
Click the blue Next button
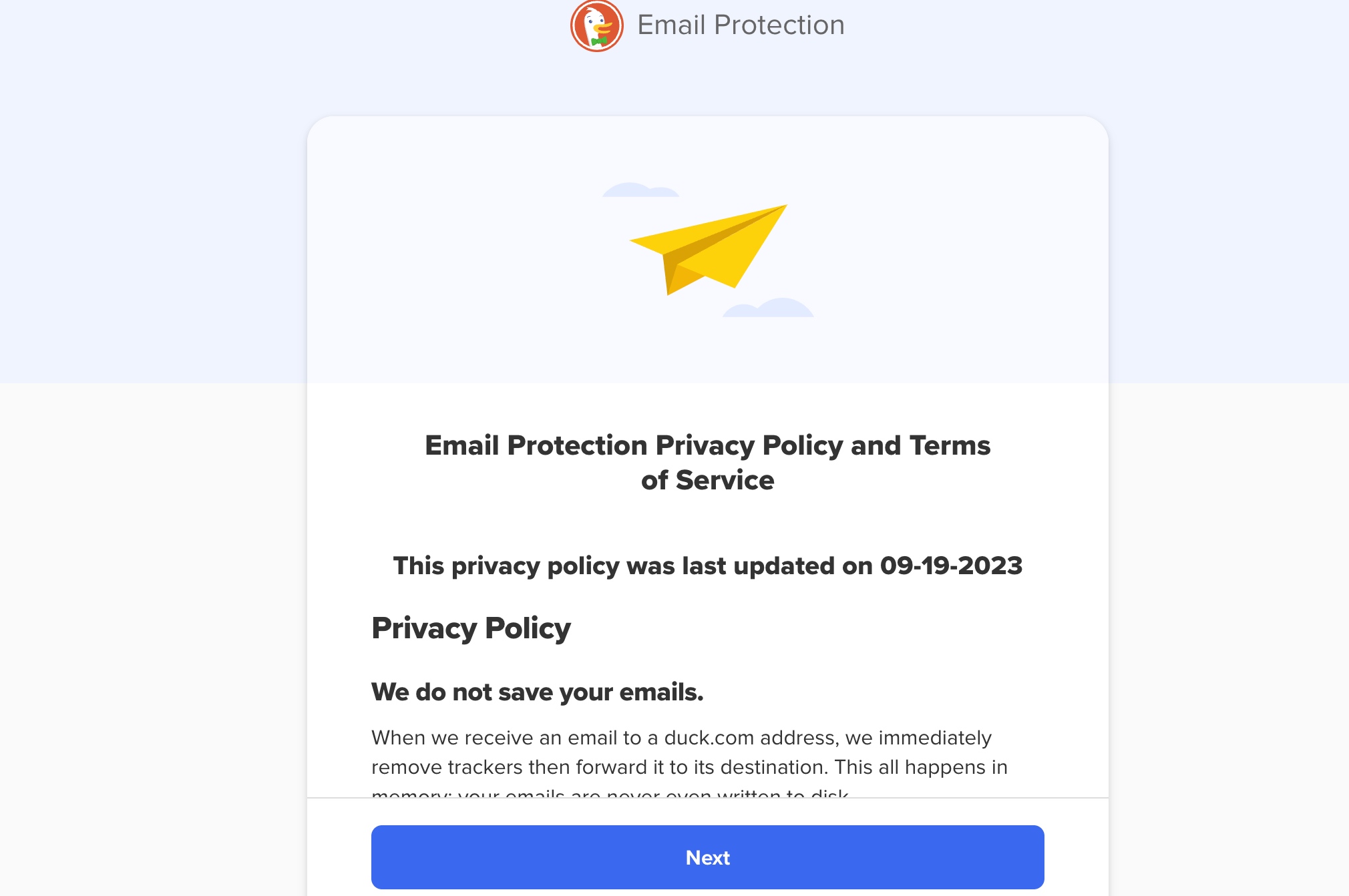pos(708,857)
